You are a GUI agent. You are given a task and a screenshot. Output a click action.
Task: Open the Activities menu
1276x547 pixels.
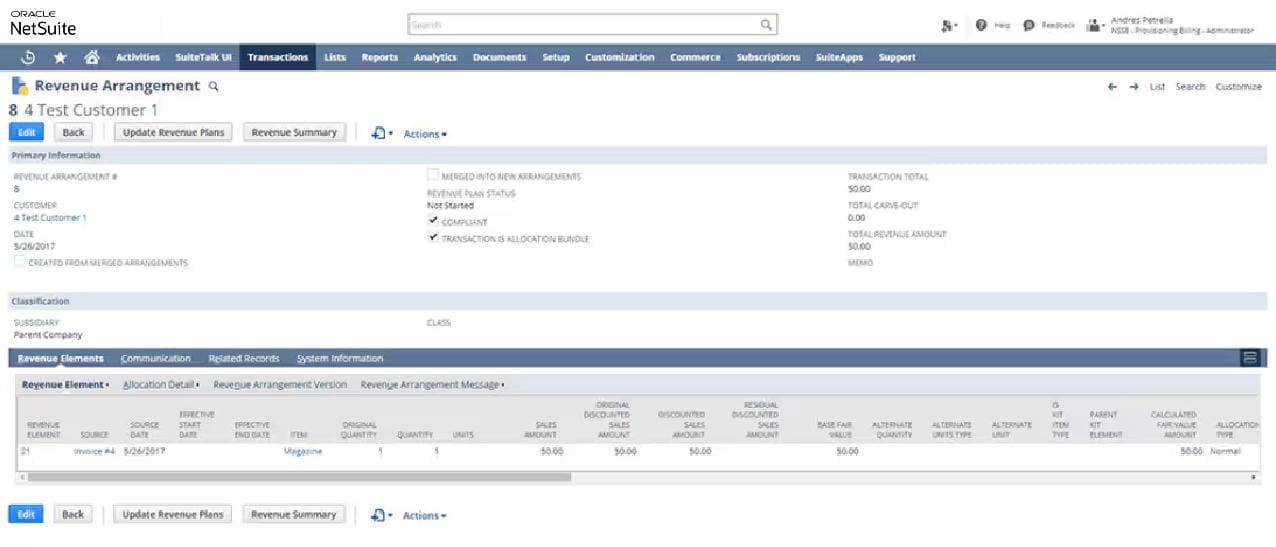[x=138, y=57]
